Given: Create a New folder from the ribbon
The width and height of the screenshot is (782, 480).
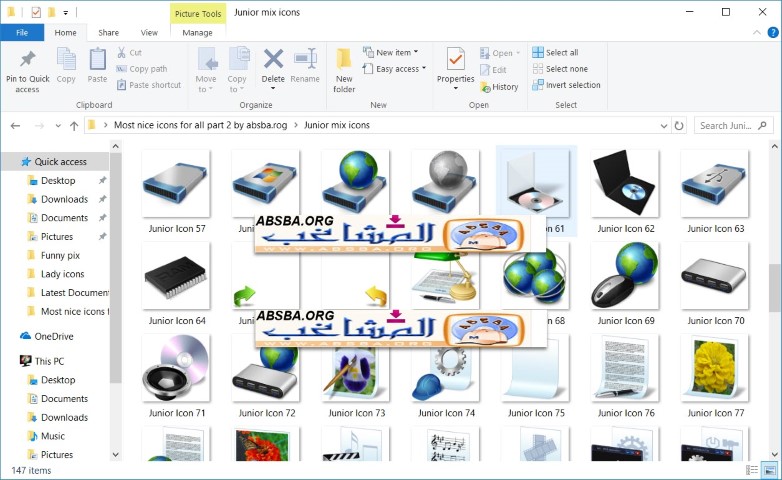Looking at the screenshot, I should (x=344, y=70).
